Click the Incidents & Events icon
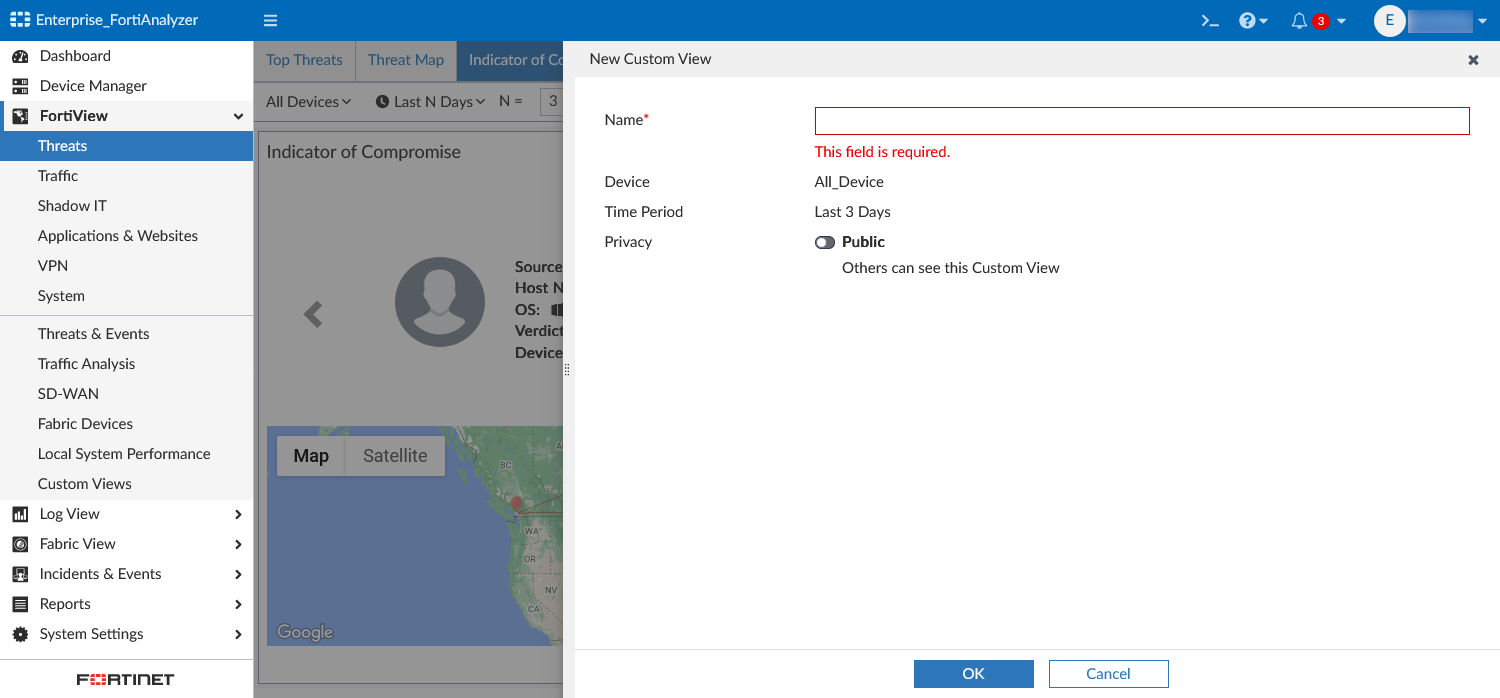The height and width of the screenshot is (698, 1500). 20,574
